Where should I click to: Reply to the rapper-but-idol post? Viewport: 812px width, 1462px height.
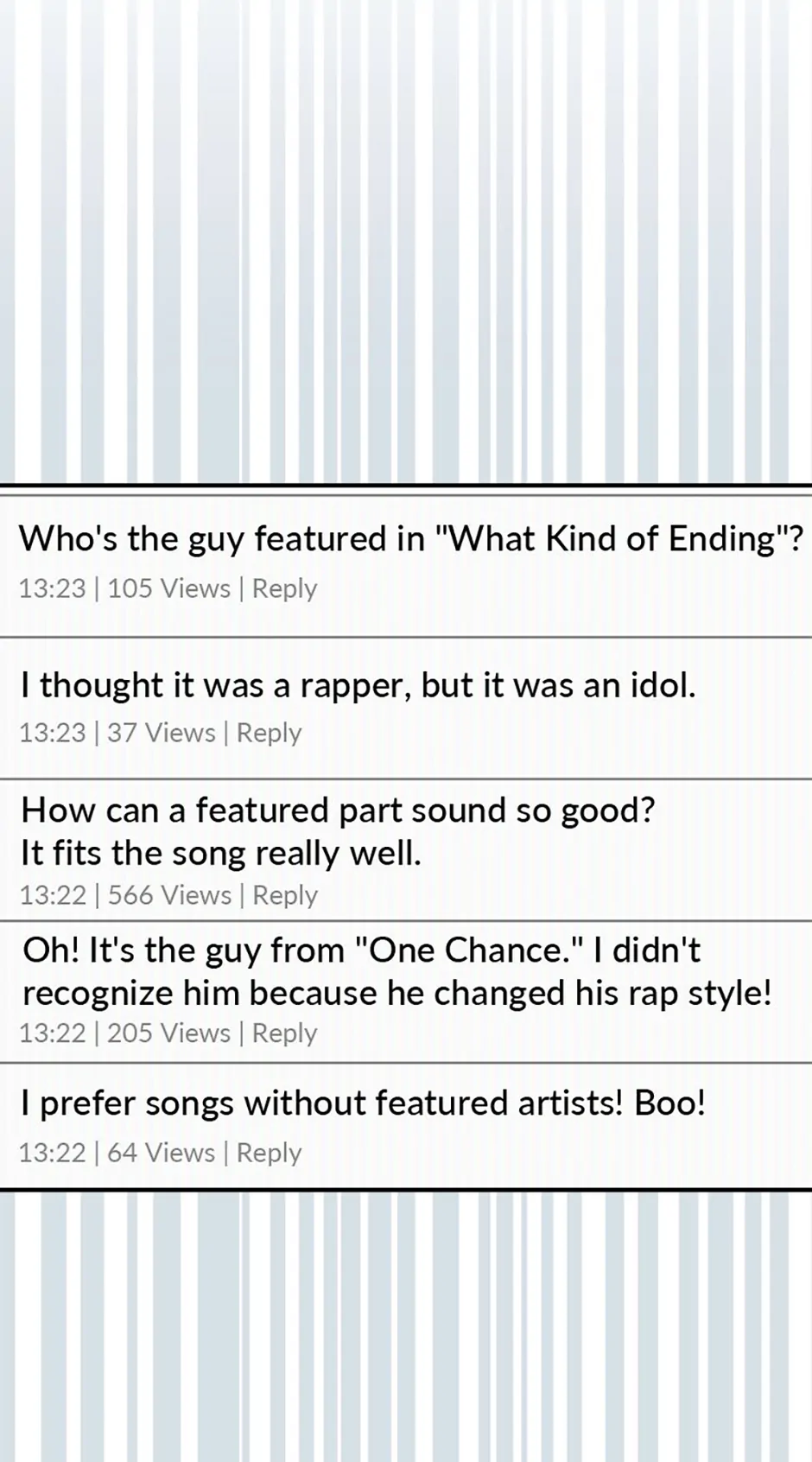click(x=269, y=733)
